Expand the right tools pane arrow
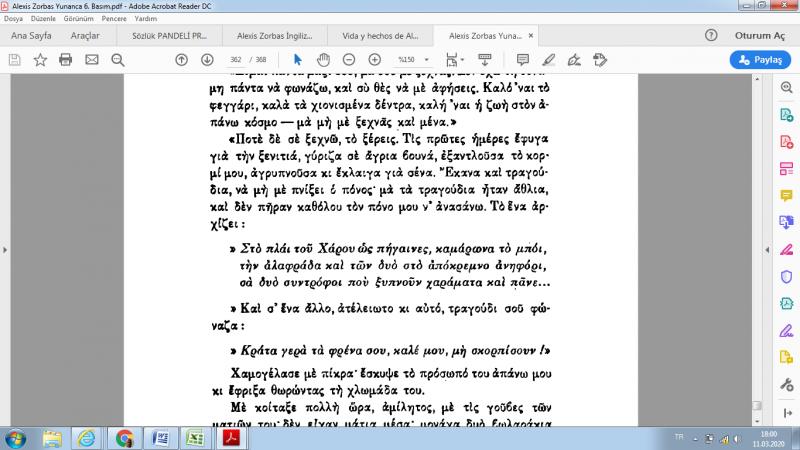 coord(787,413)
